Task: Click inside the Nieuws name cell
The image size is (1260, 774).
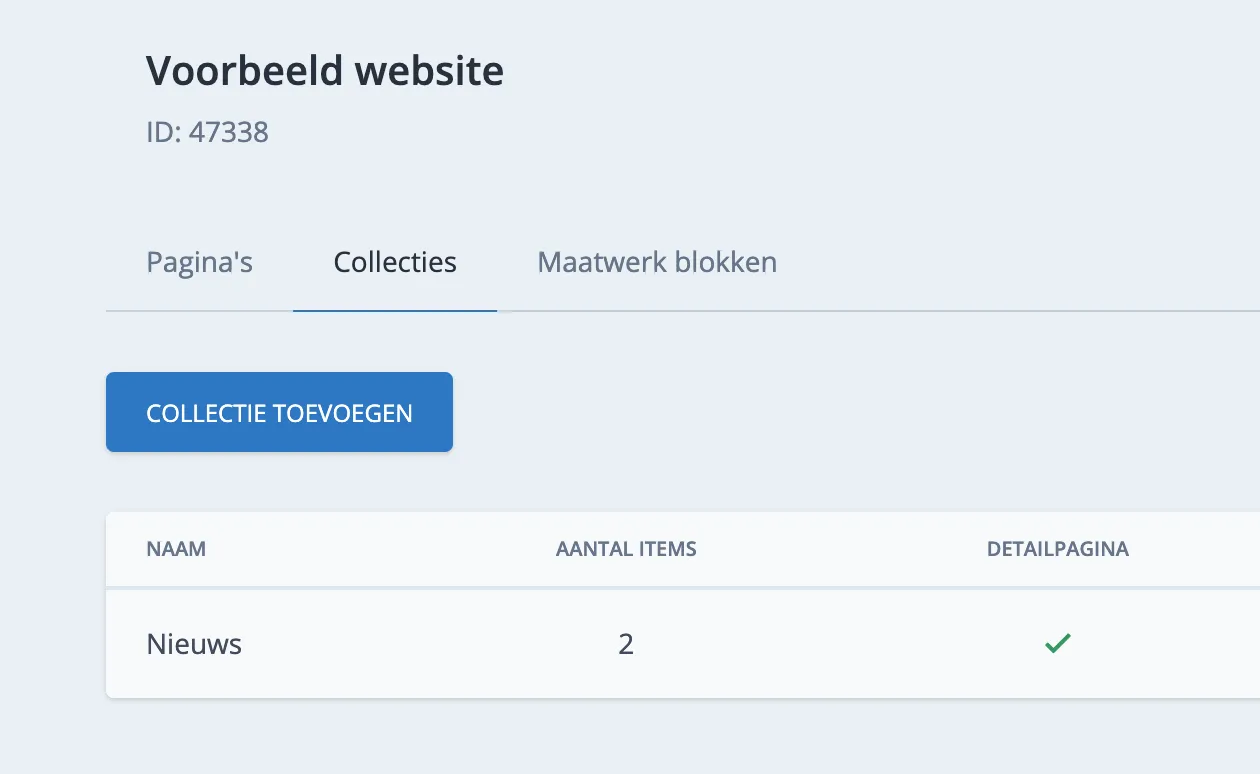Action: 193,643
